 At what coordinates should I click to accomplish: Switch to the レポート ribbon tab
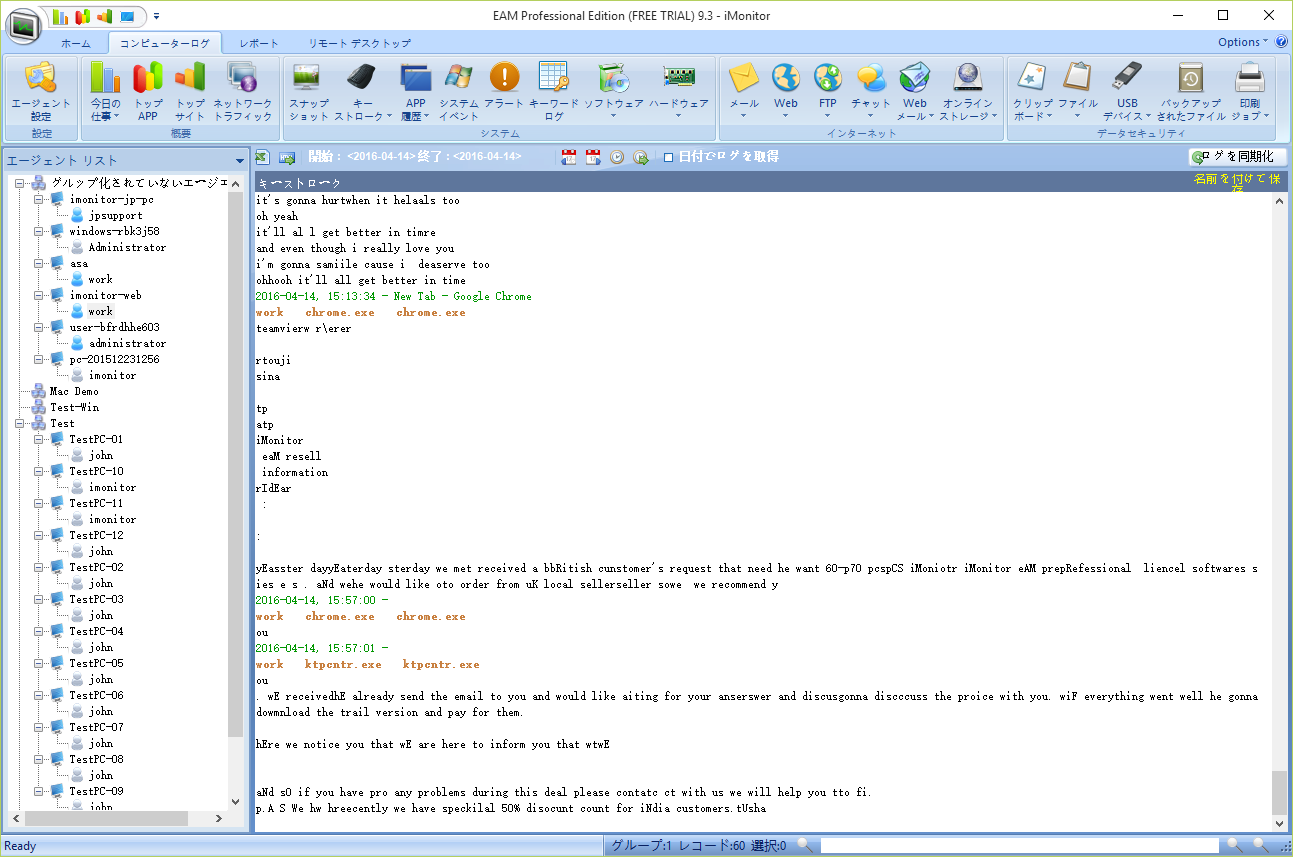(259, 43)
